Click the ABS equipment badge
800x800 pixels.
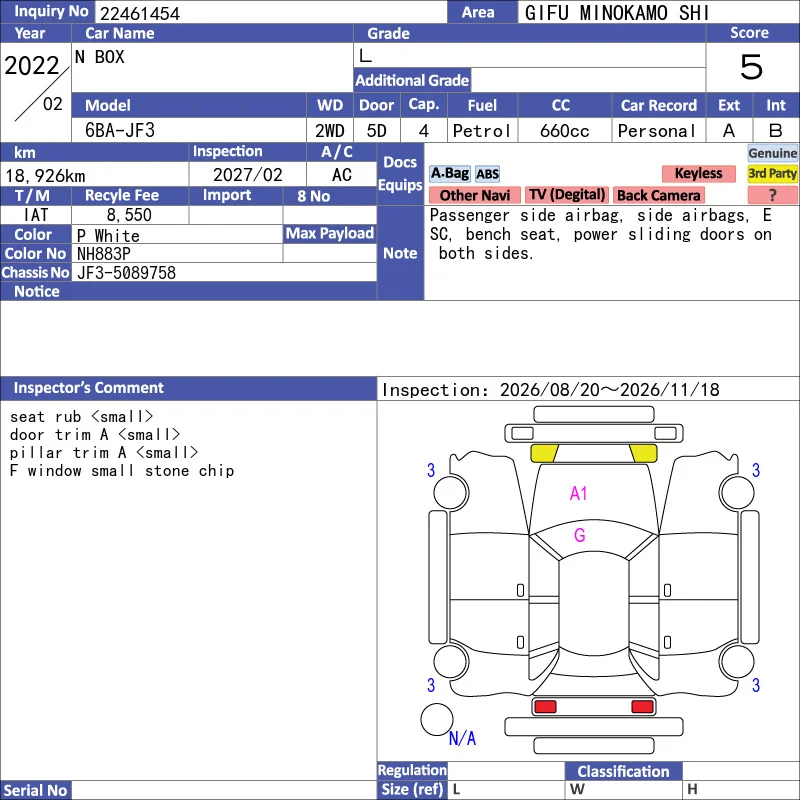[487, 174]
